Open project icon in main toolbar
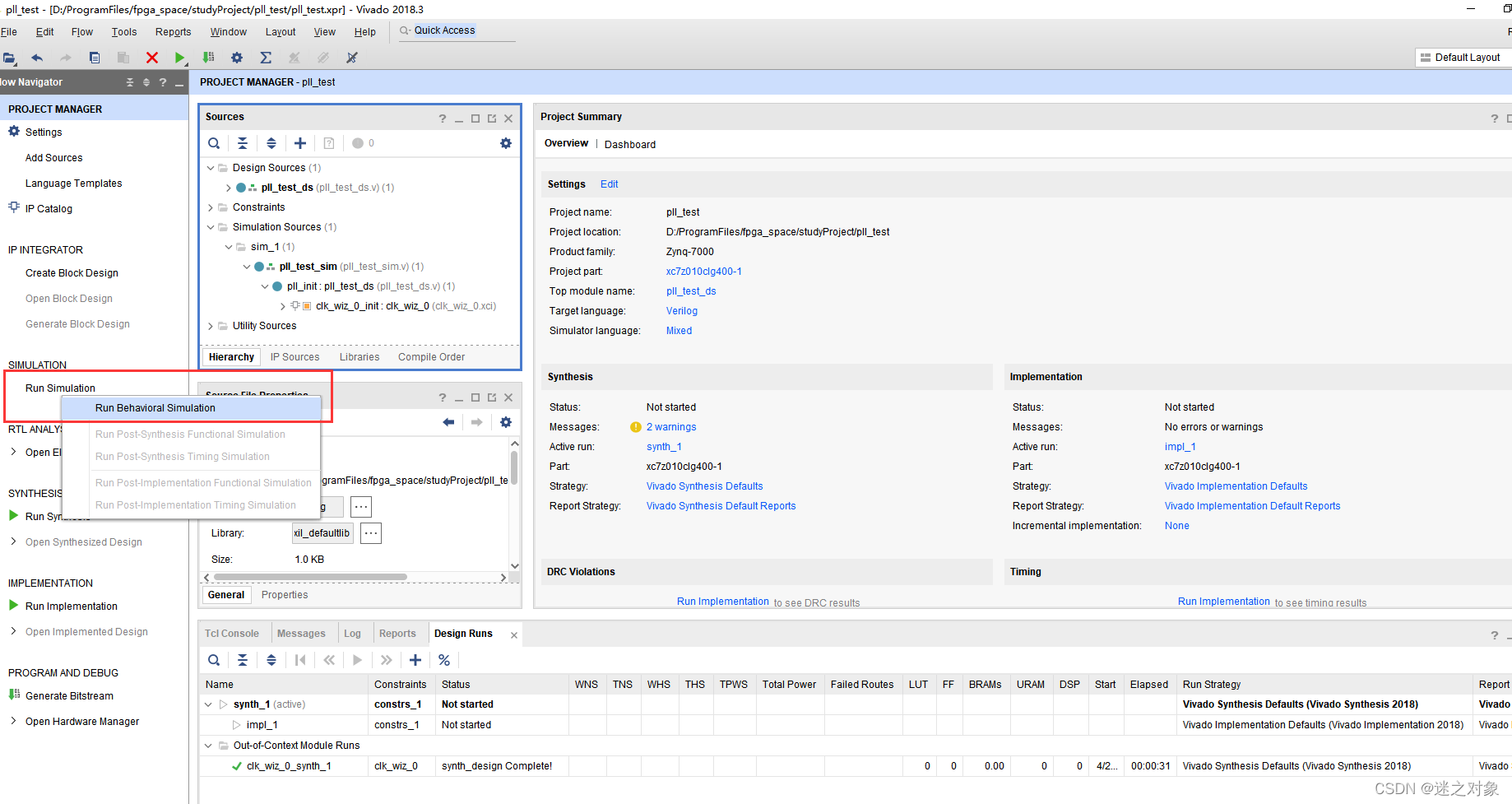This screenshot has width=1512, height=804. coord(8,58)
